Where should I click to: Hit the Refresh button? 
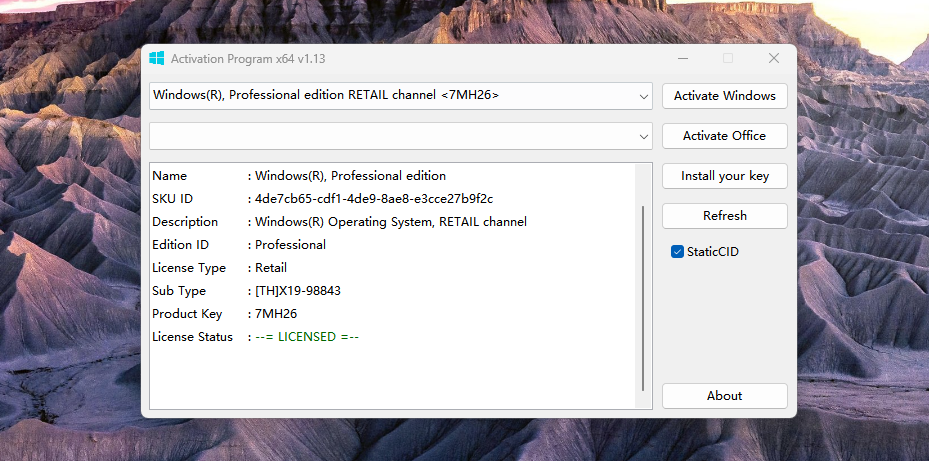pyautogui.click(x=724, y=216)
